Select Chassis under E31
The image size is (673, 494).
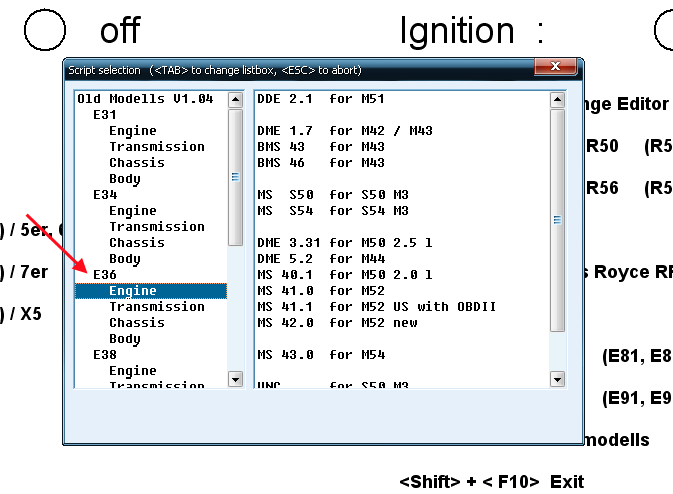pyautogui.click(x=137, y=163)
